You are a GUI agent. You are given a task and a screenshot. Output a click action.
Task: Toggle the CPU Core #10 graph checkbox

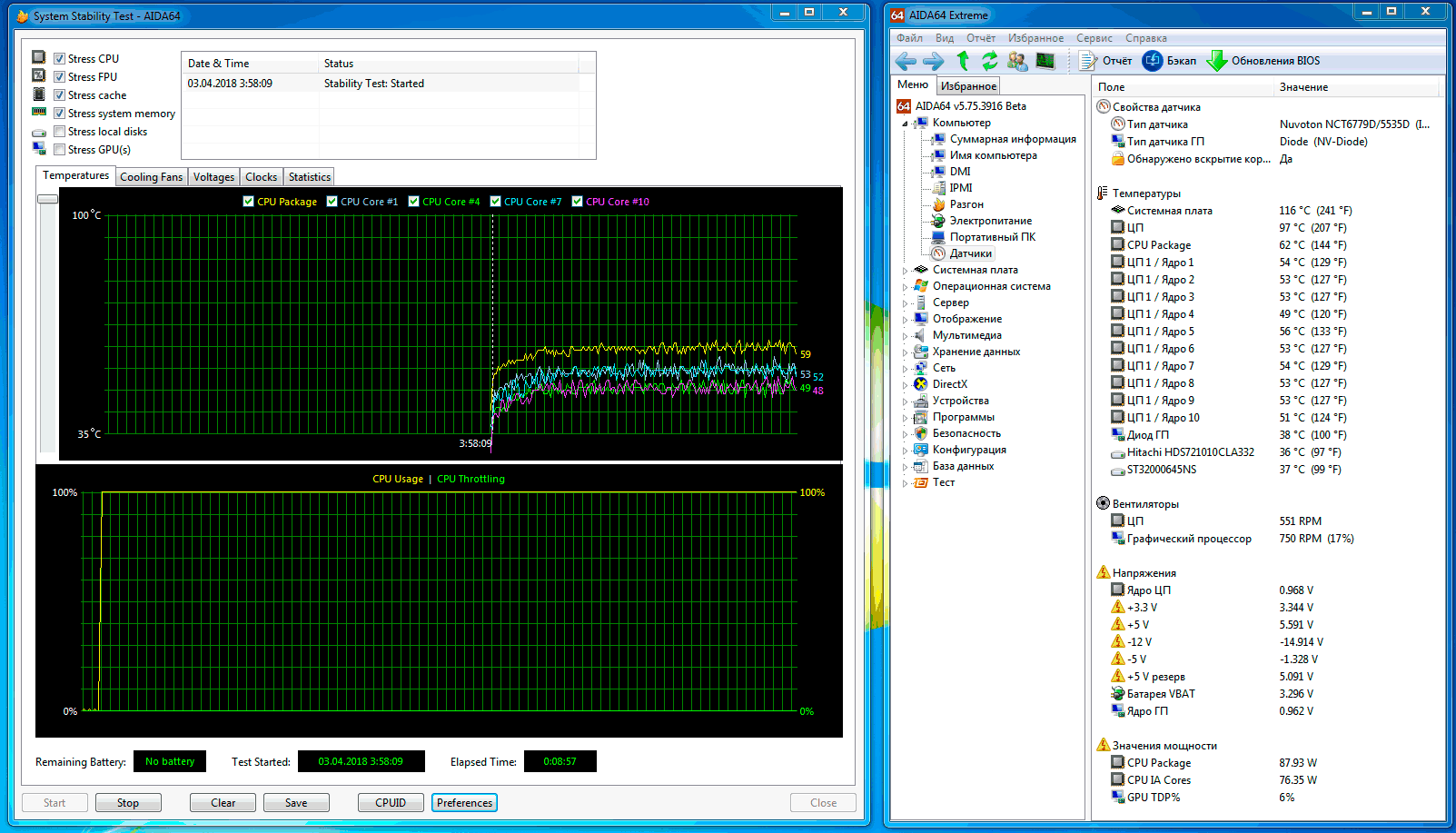coord(577,202)
